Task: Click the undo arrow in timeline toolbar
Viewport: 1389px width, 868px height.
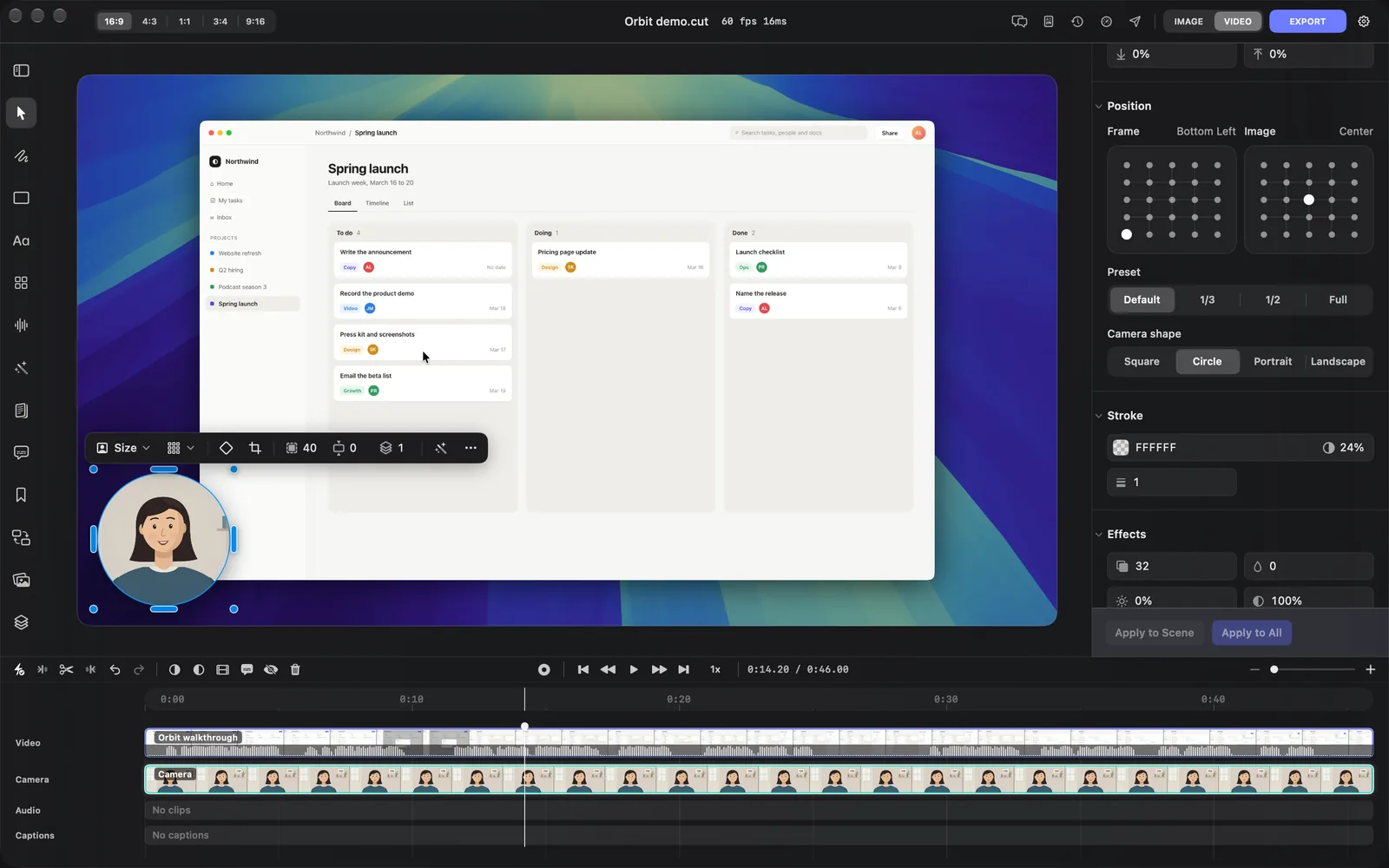Action: coord(115,669)
